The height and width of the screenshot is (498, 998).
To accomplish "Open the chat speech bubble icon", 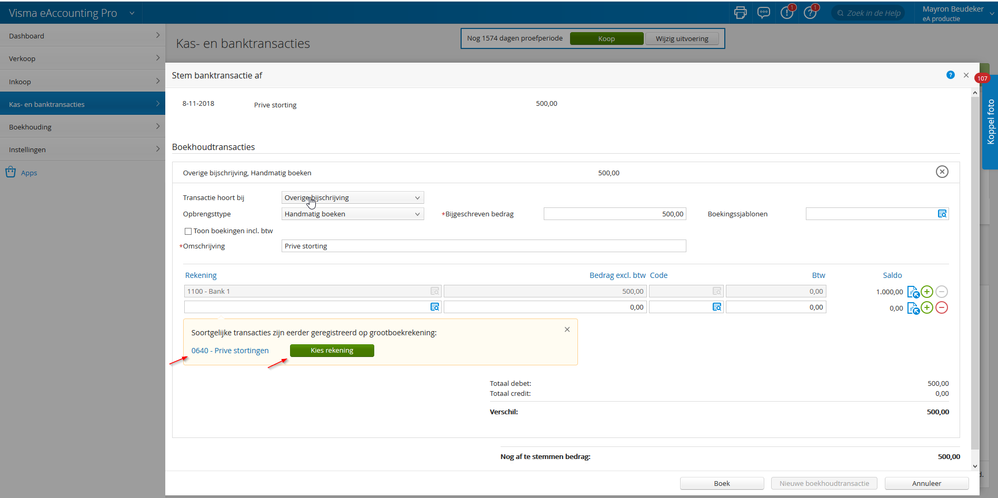I will click(x=763, y=13).
